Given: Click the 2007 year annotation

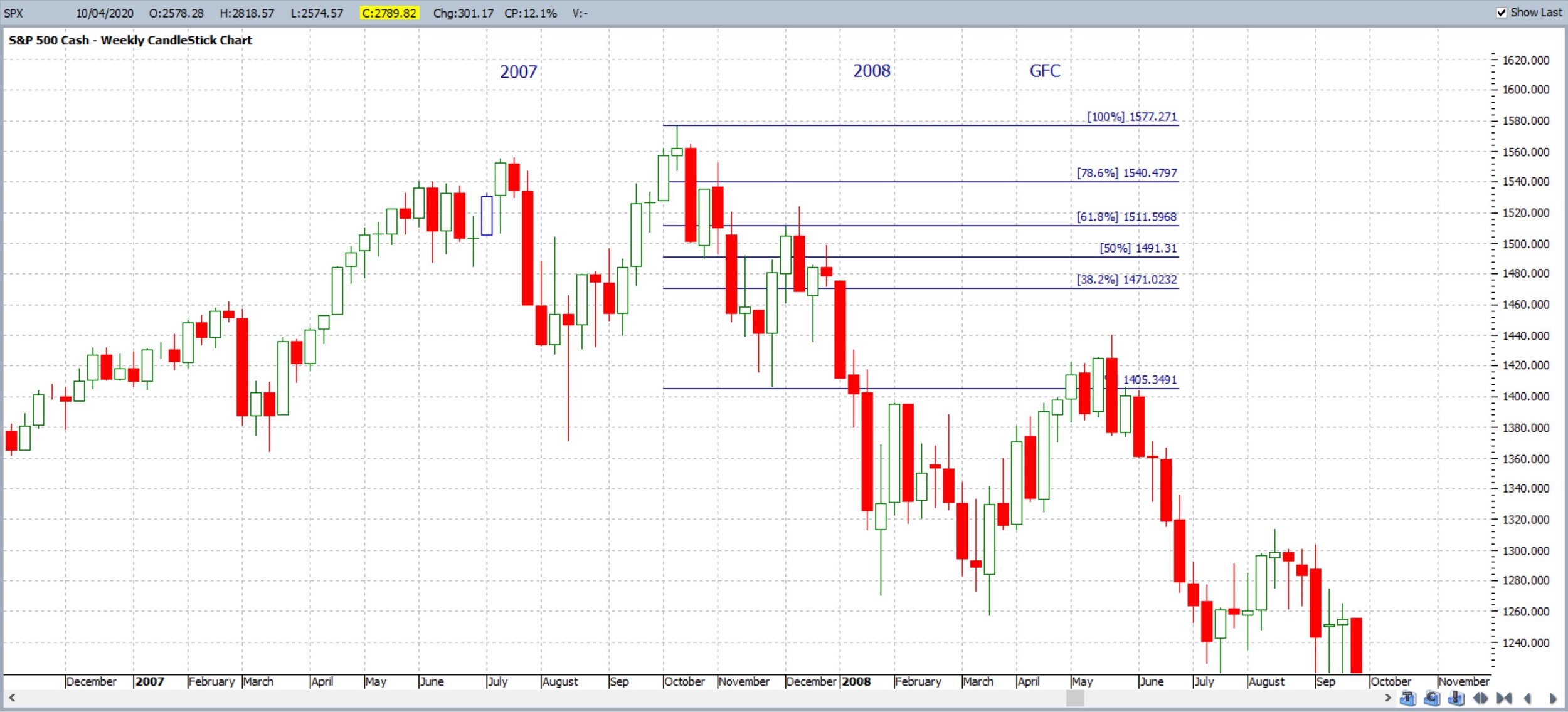Looking at the screenshot, I should coord(519,72).
